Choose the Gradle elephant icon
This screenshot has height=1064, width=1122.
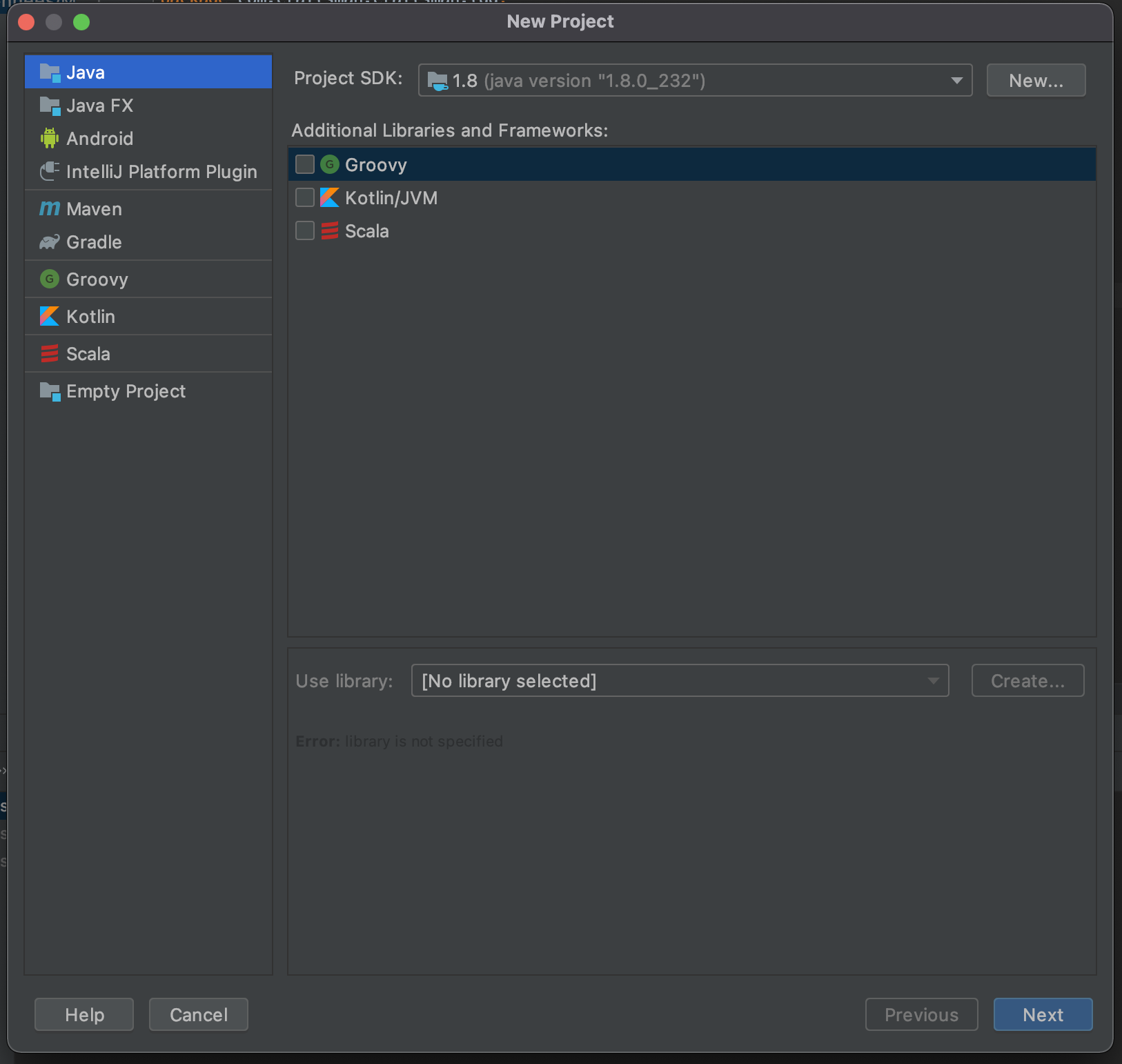tap(50, 242)
